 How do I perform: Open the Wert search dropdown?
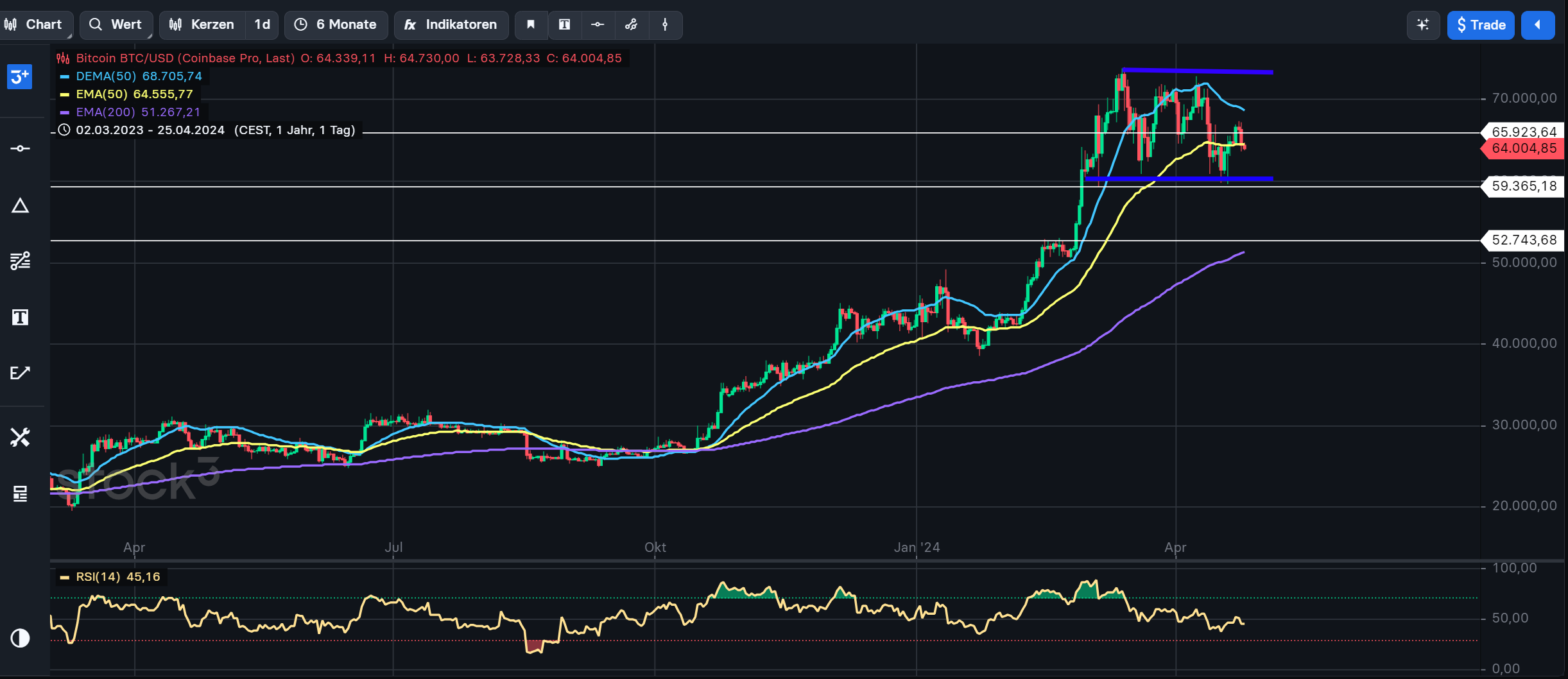[x=116, y=24]
